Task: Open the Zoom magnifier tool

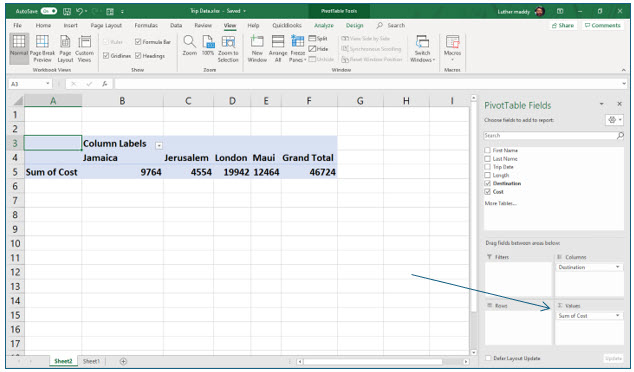Action: point(189,45)
